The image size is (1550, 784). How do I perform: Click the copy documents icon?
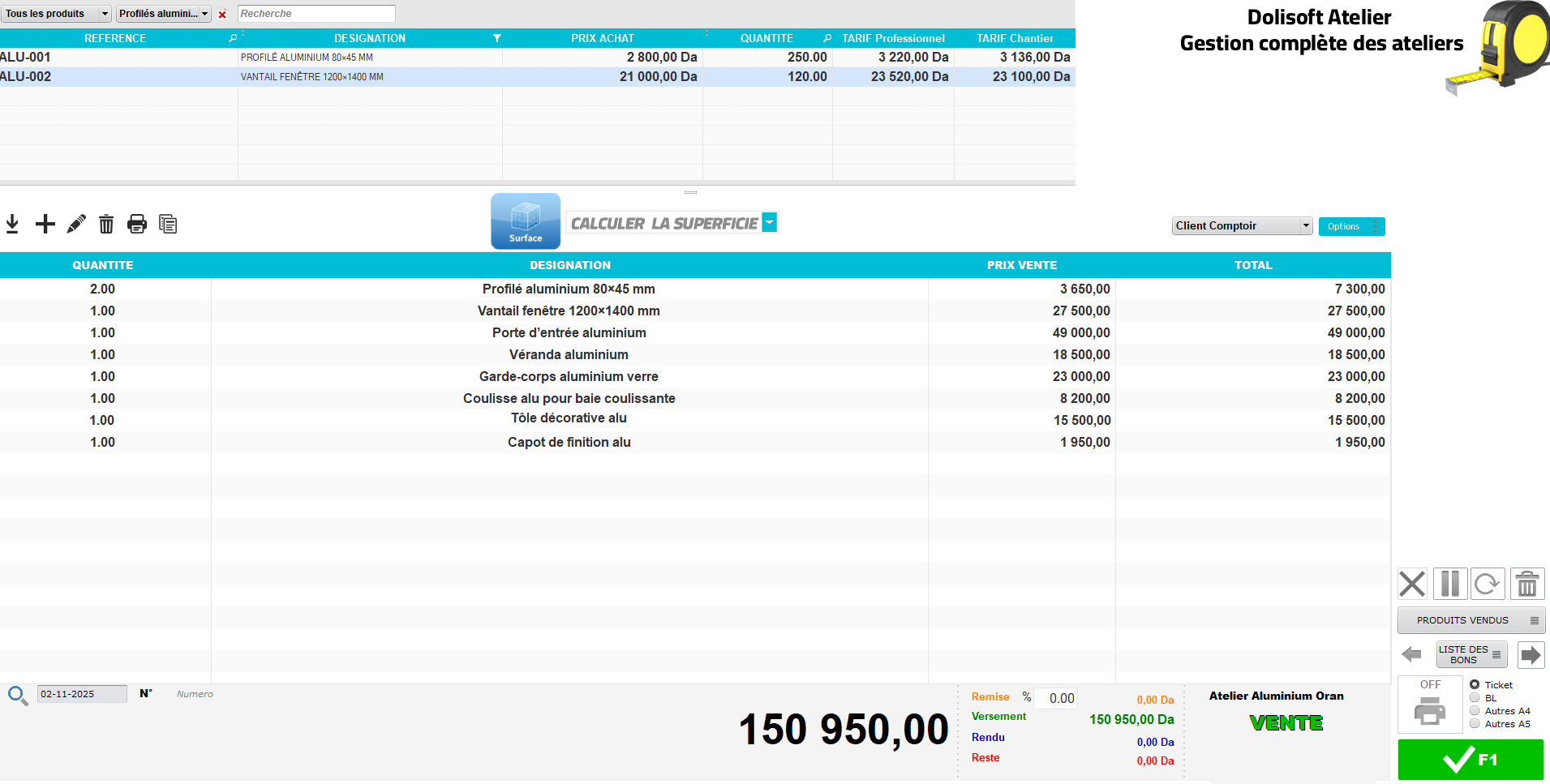coord(168,224)
